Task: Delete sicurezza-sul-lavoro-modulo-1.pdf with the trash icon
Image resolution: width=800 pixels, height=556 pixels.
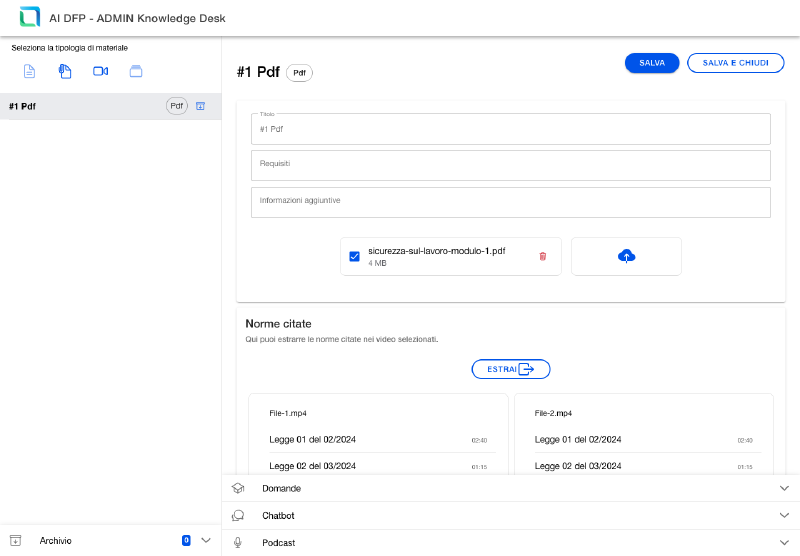Action: click(543, 256)
